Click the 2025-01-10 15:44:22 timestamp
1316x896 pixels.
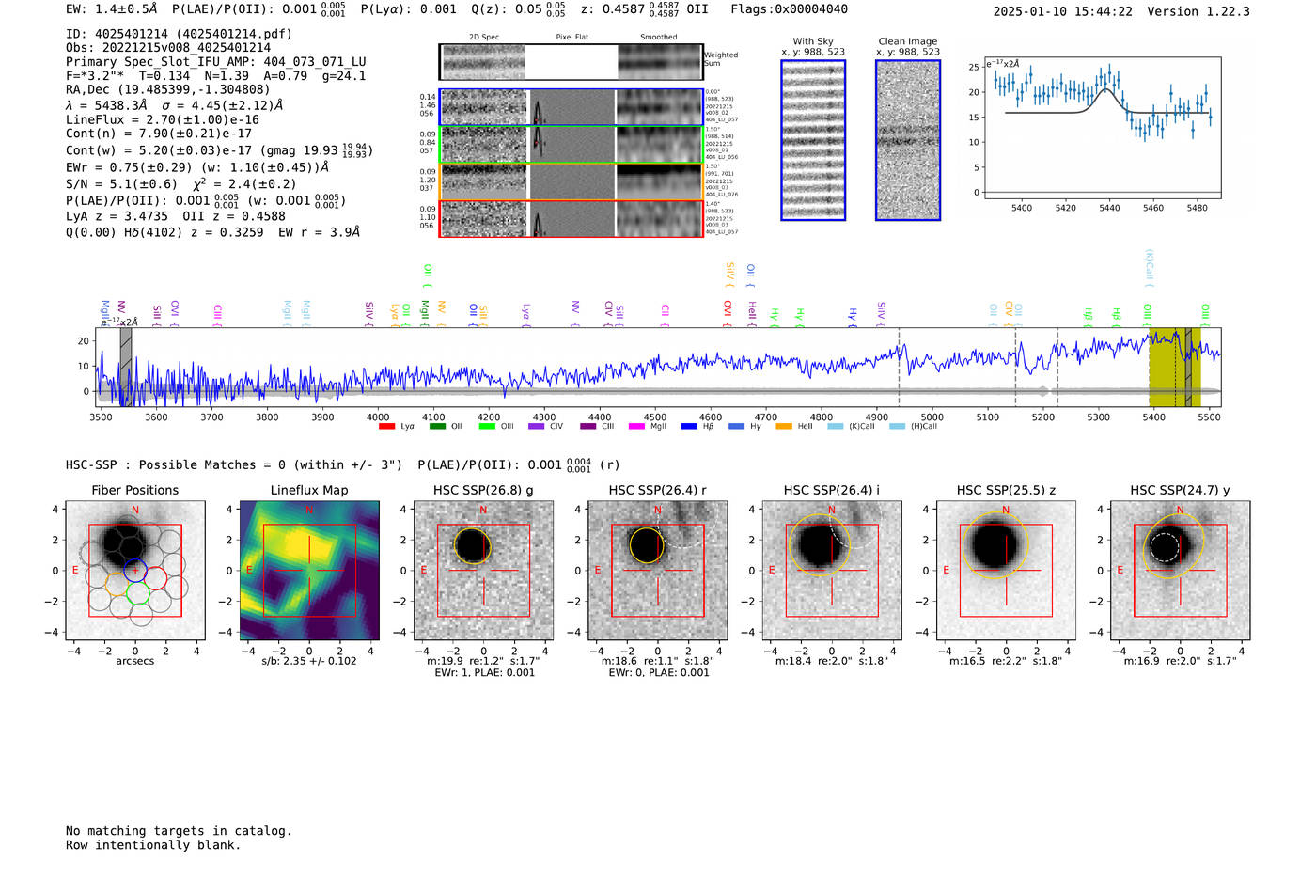[1063, 11]
